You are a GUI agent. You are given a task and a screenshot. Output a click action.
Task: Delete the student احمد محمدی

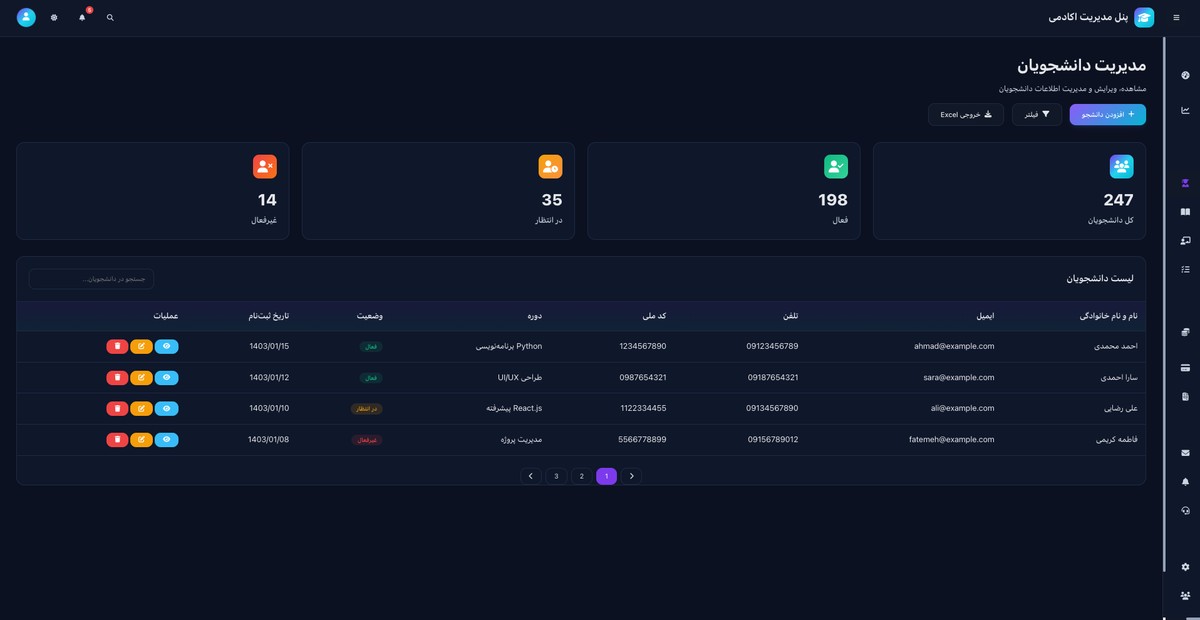tap(117, 346)
